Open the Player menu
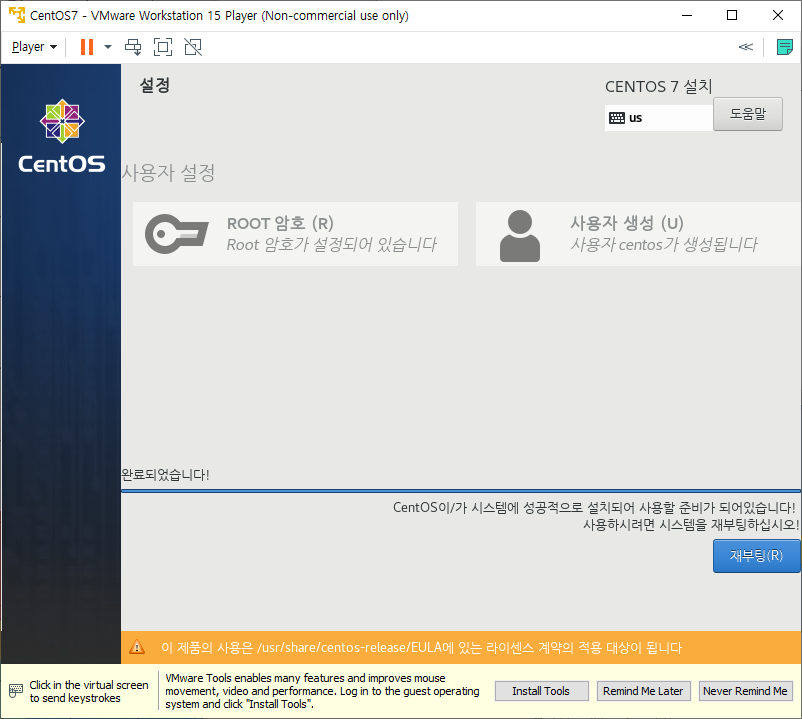This screenshot has height=719, width=802. coord(34,47)
